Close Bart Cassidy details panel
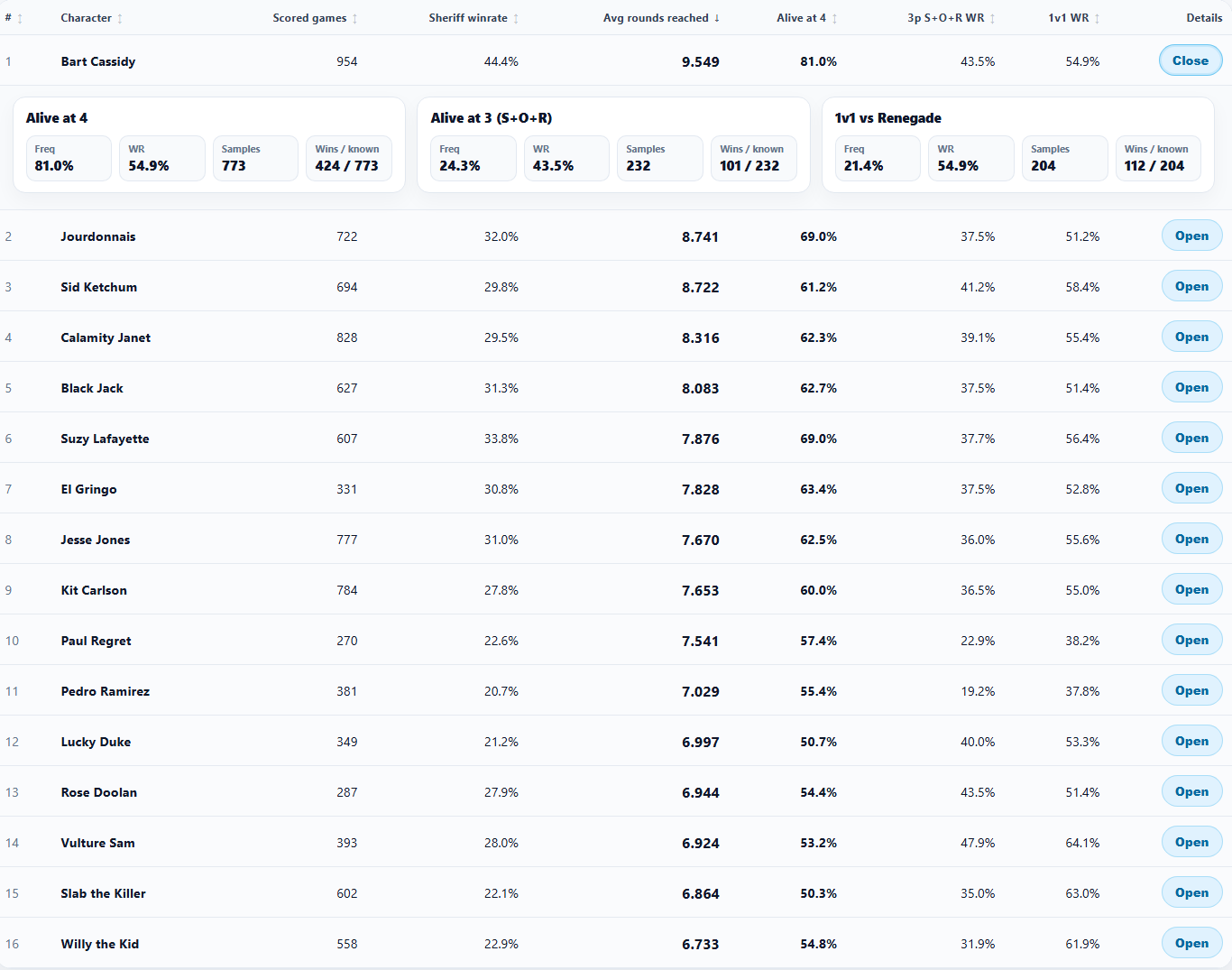1232x970 pixels. pyautogui.click(x=1191, y=60)
